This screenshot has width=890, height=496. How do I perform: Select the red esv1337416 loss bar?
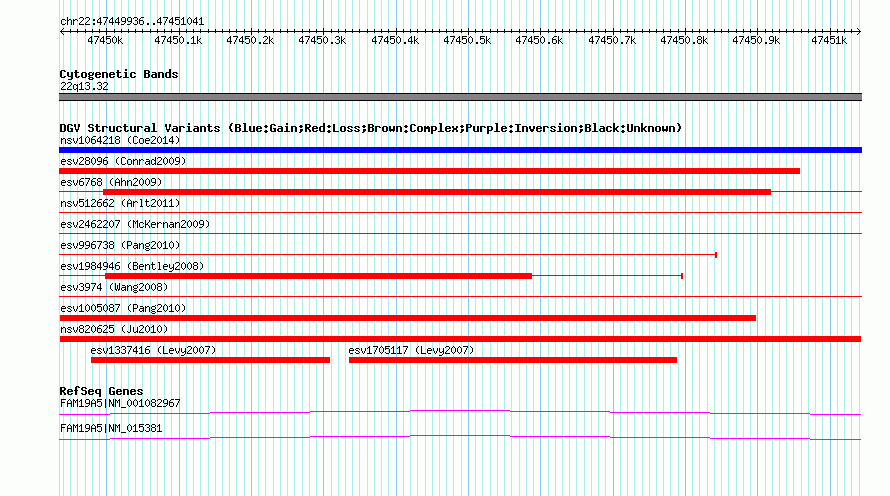210,360
